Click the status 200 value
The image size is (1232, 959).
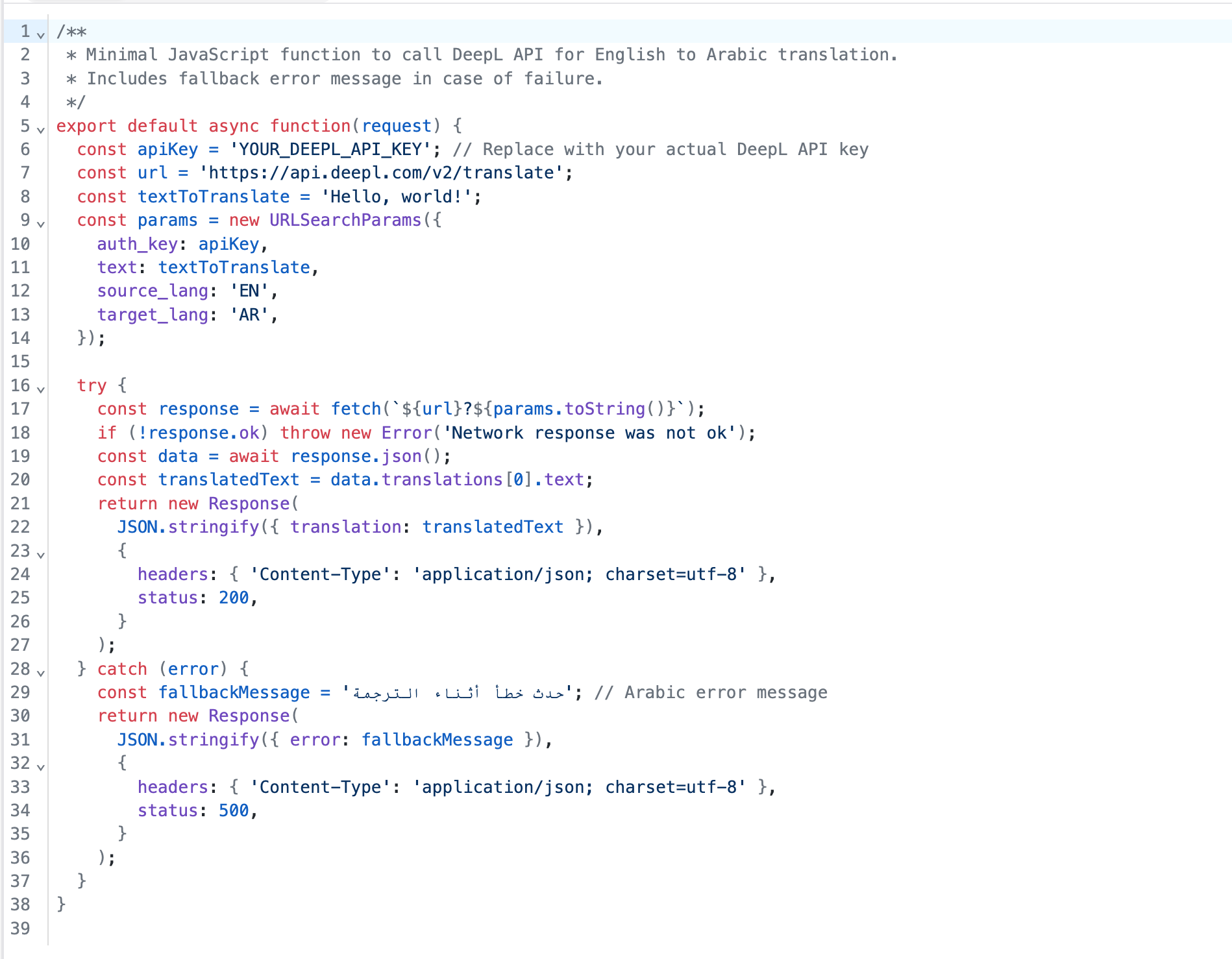[232, 598]
